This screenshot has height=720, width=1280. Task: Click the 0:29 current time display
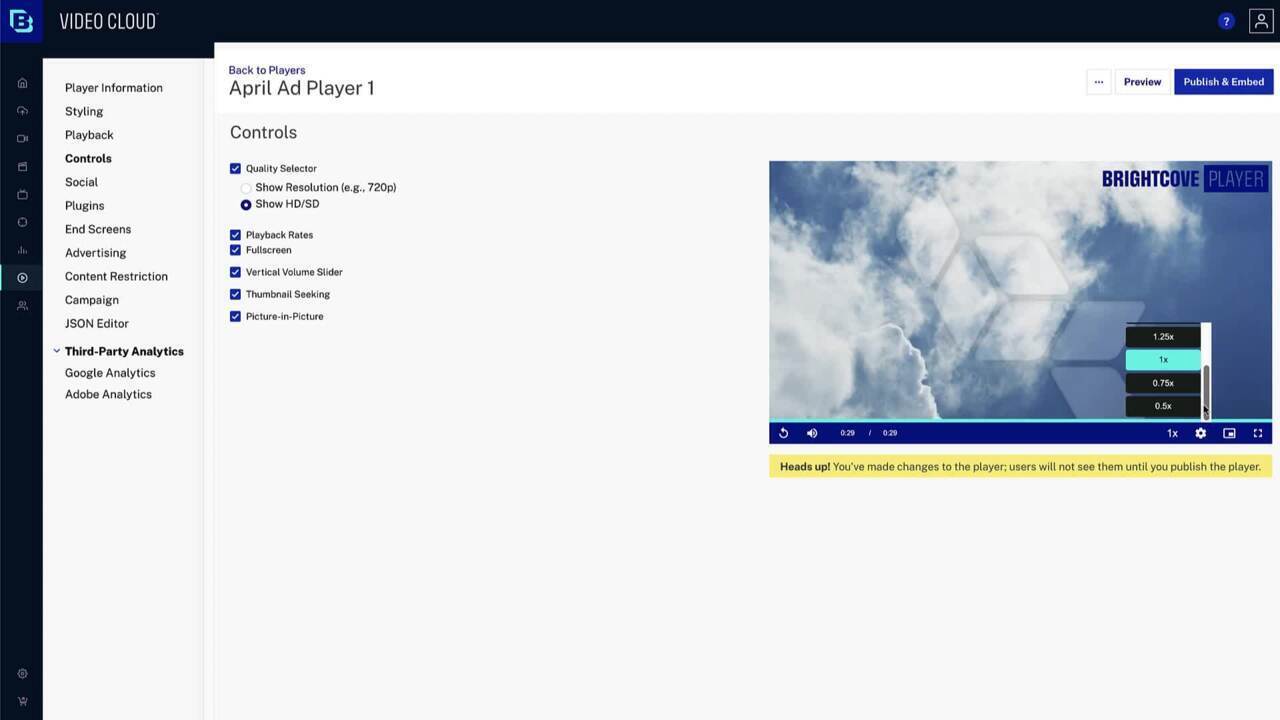click(847, 433)
